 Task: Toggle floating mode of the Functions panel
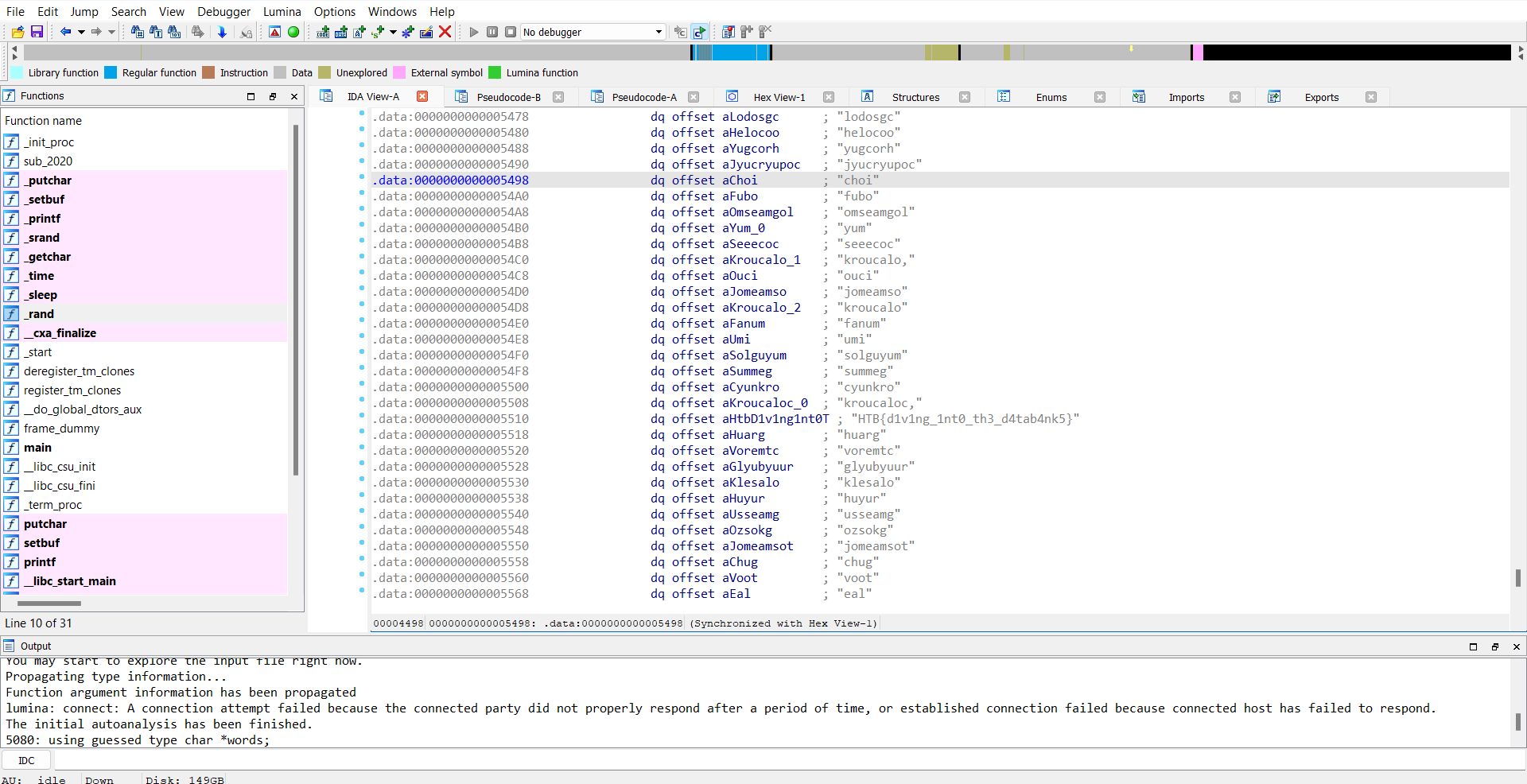[272, 96]
